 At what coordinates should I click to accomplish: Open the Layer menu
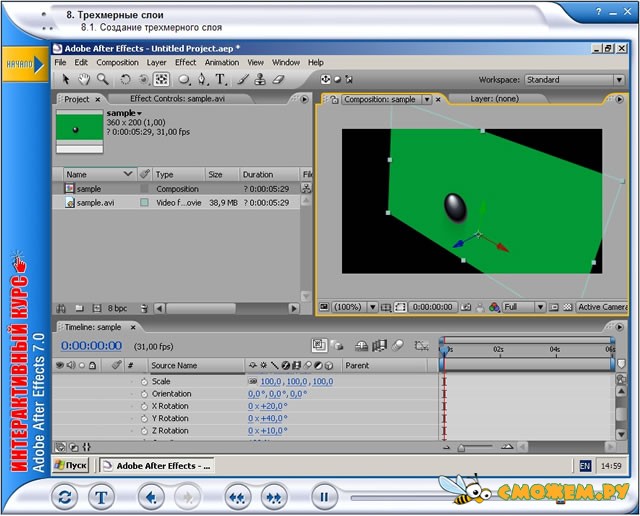click(156, 62)
